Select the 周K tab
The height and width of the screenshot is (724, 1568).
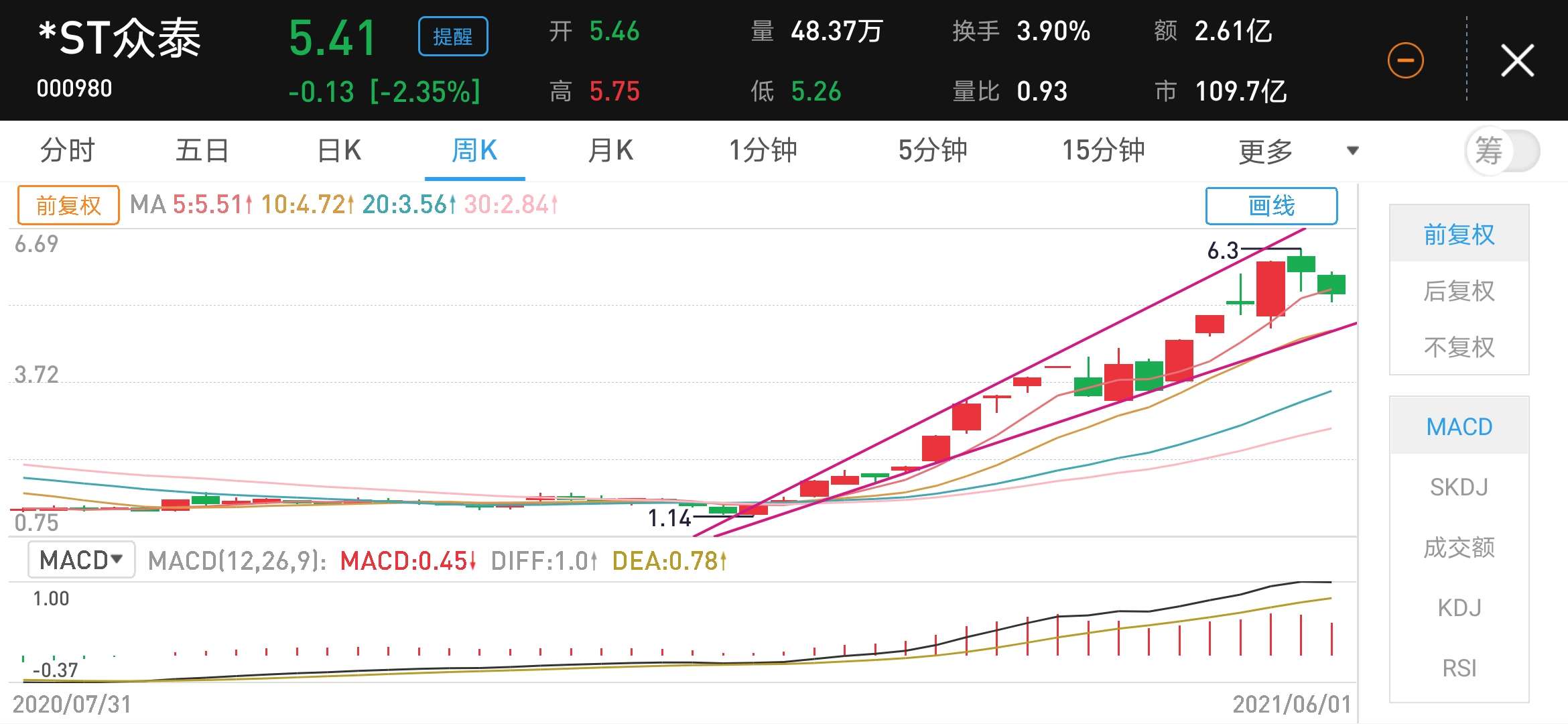click(x=474, y=151)
